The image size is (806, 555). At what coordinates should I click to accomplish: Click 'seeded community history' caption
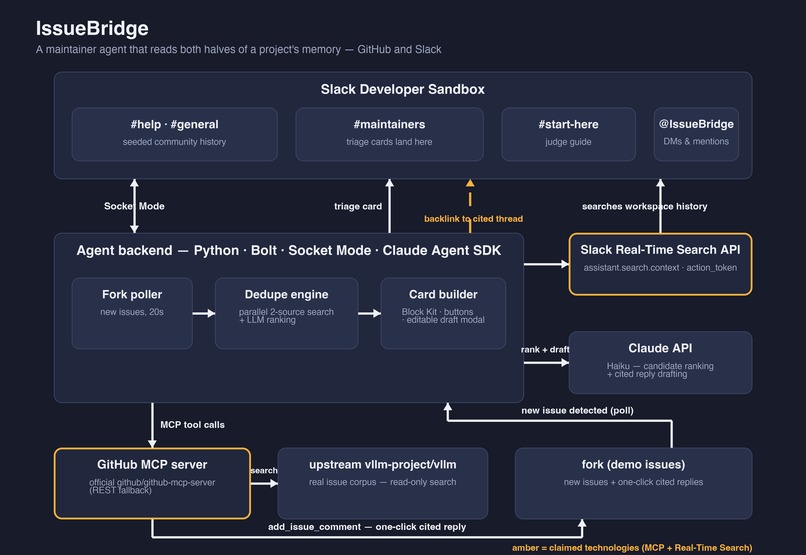coord(174,142)
